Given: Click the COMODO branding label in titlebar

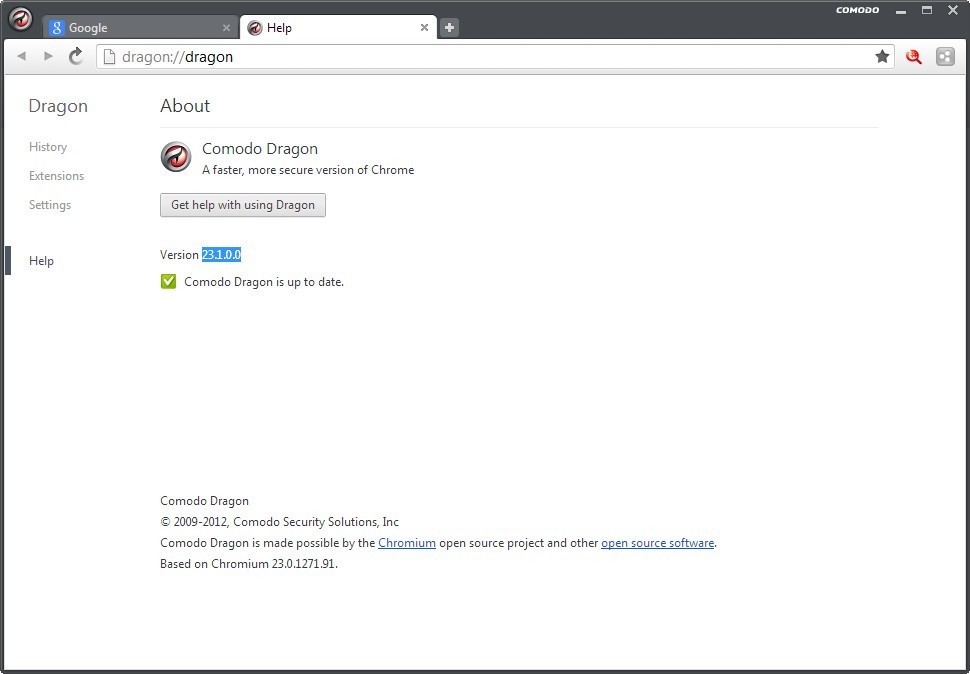Looking at the screenshot, I should coord(857,10).
